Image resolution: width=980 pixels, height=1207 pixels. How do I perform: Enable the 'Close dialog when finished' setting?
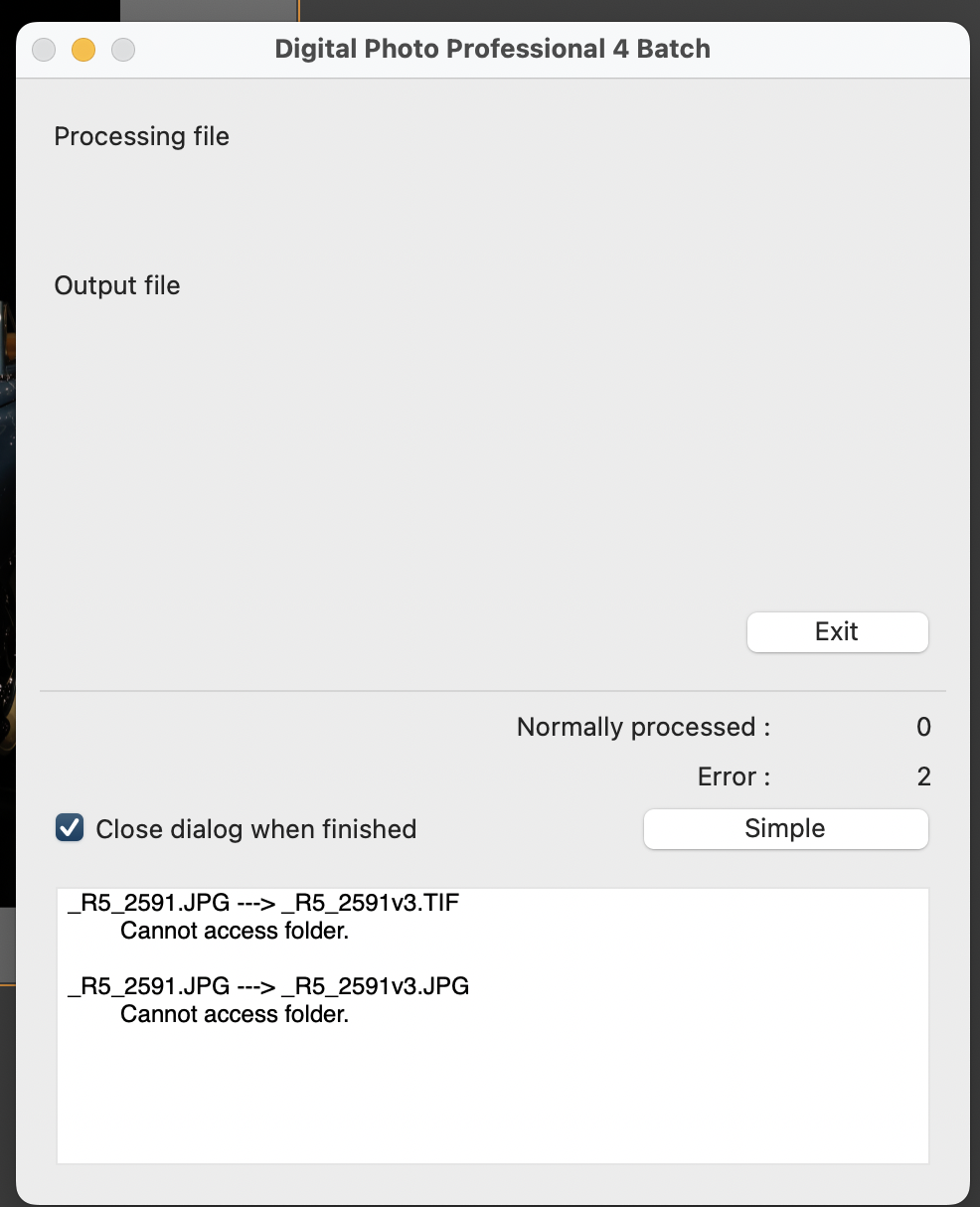coord(69,827)
